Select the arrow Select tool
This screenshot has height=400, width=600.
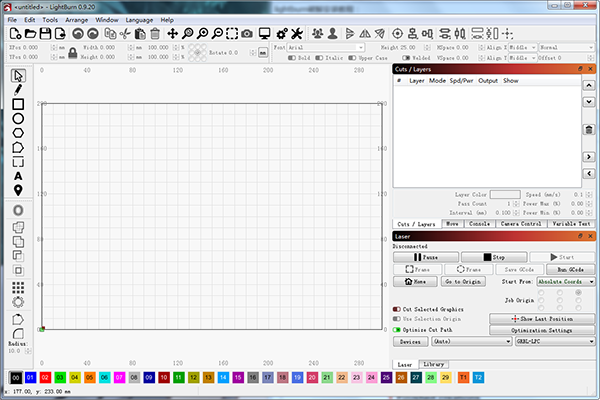point(18,76)
